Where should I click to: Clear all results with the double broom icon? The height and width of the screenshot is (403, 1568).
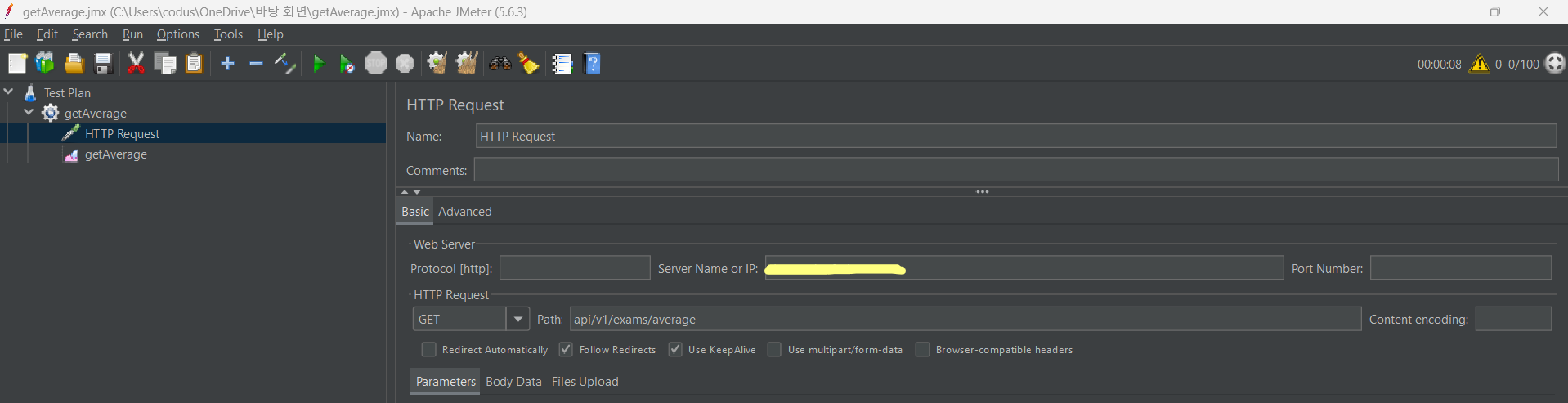(467, 64)
